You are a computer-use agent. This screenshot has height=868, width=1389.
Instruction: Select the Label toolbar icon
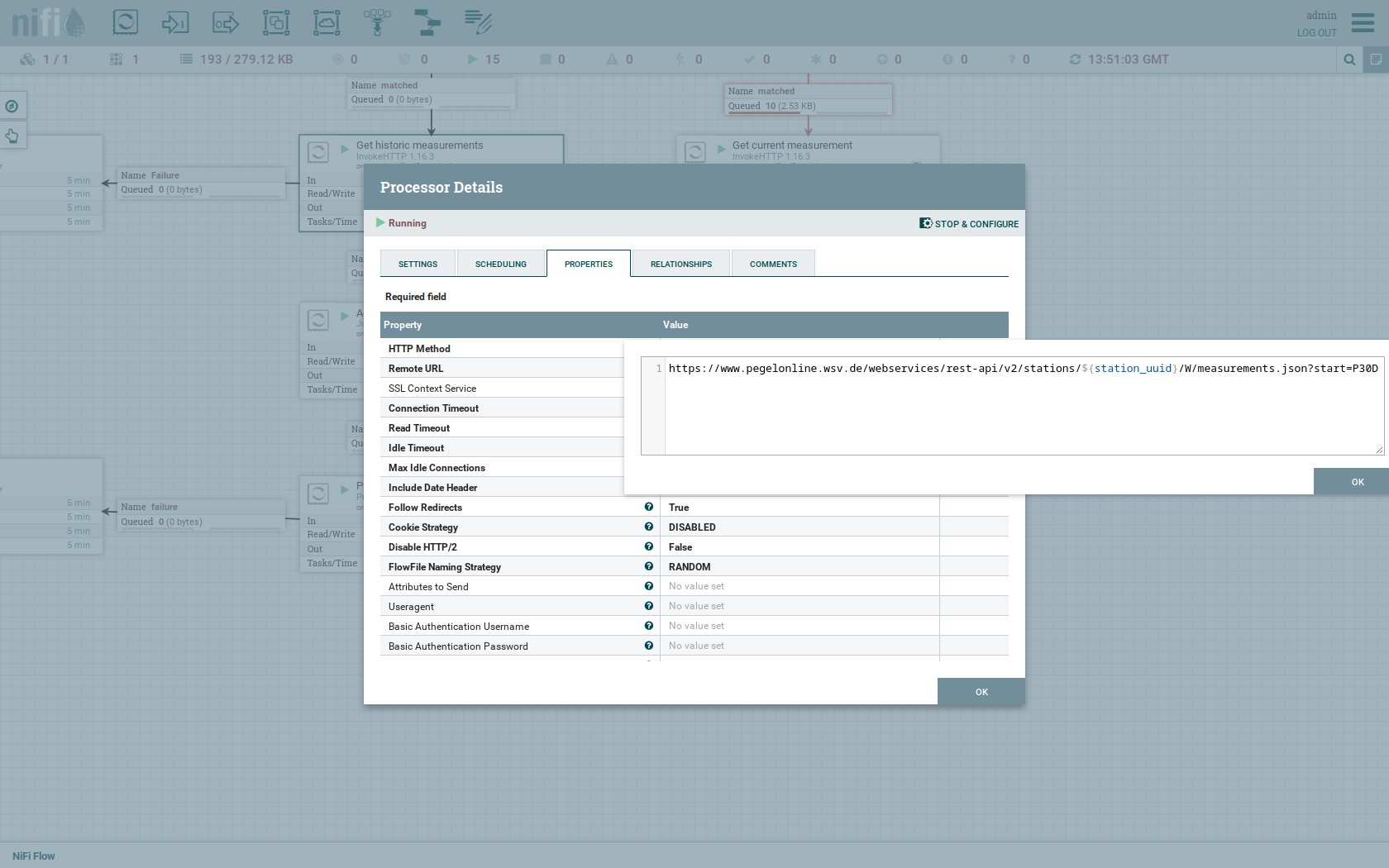pyautogui.click(x=478, y=22)
